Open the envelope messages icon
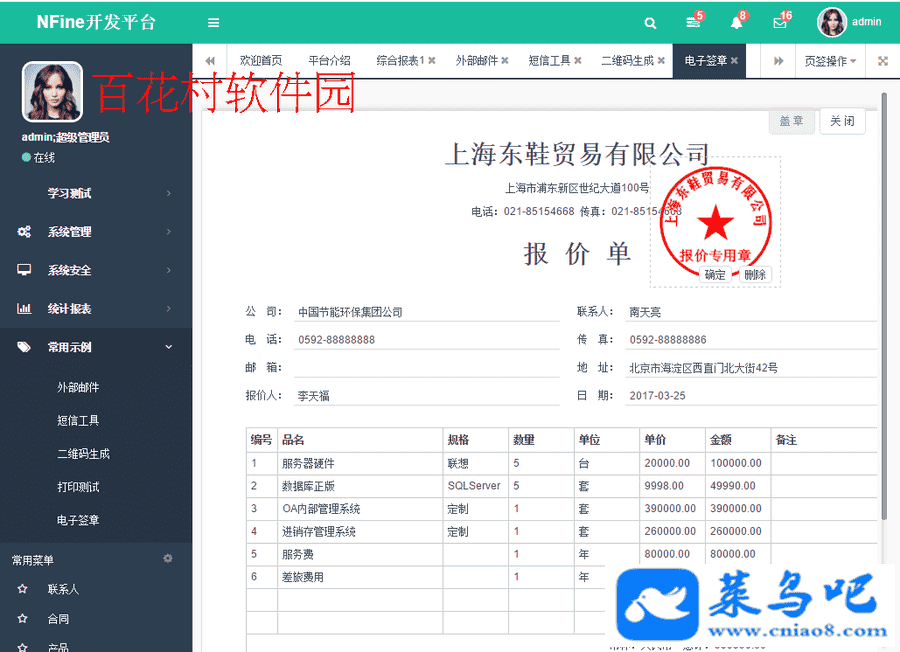The width and height of the screenshot is (900, 652). [x=780, y=23]
